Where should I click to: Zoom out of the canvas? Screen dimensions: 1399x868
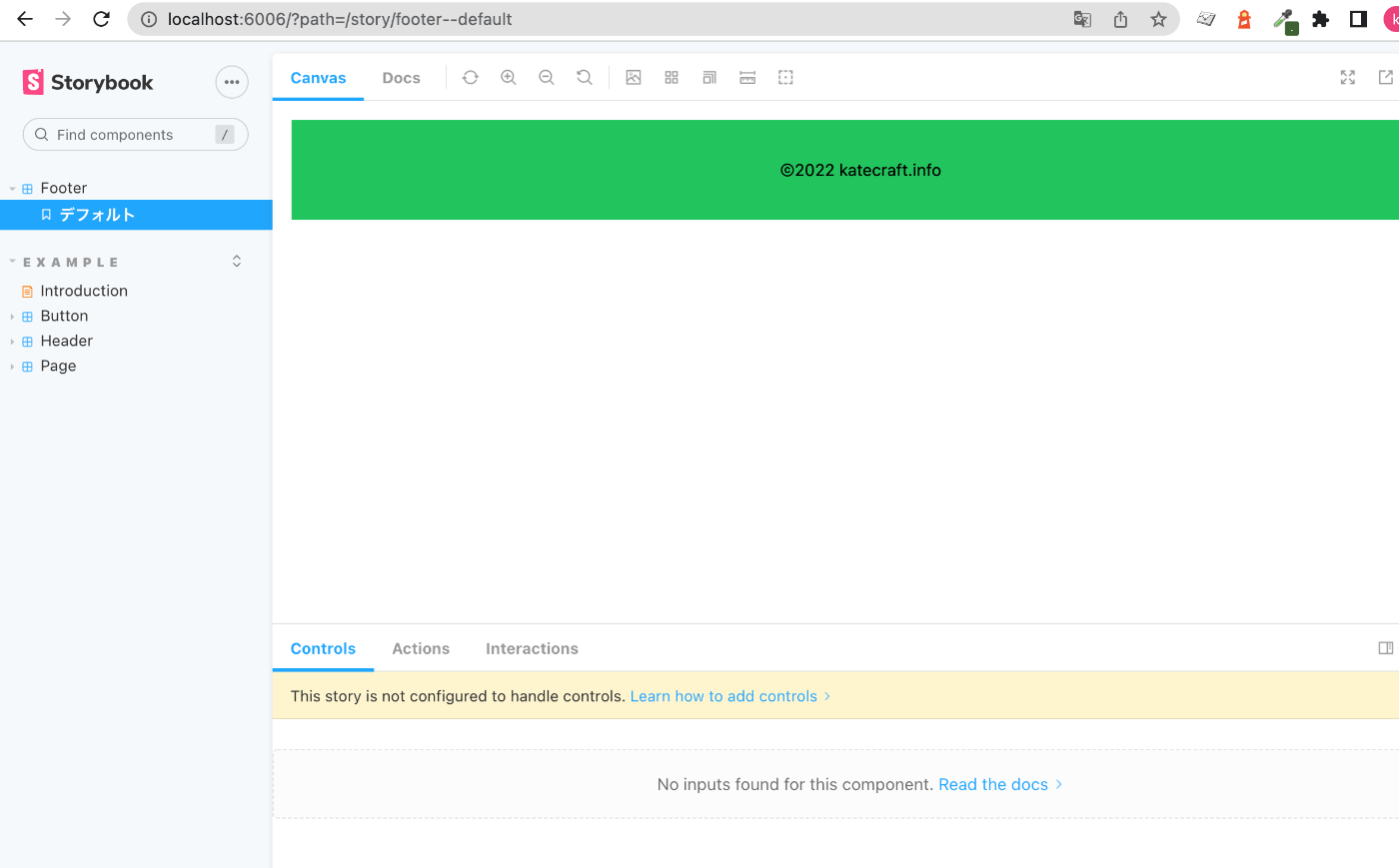(547, 78)
